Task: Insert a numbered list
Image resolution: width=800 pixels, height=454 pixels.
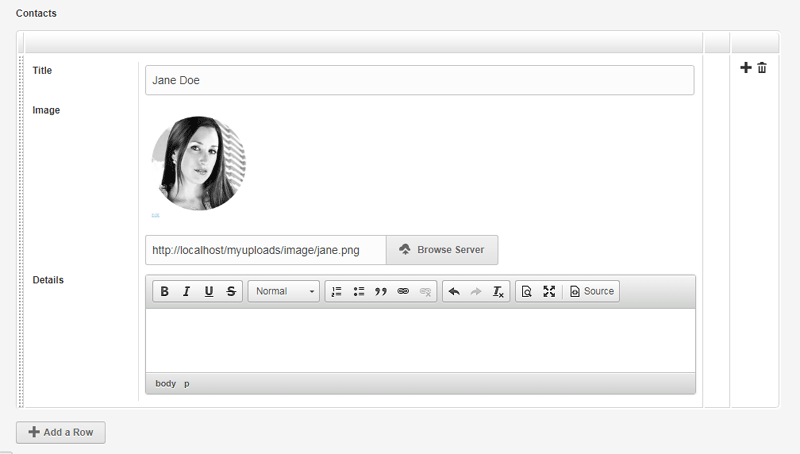Action: click(x=336, y=291)
